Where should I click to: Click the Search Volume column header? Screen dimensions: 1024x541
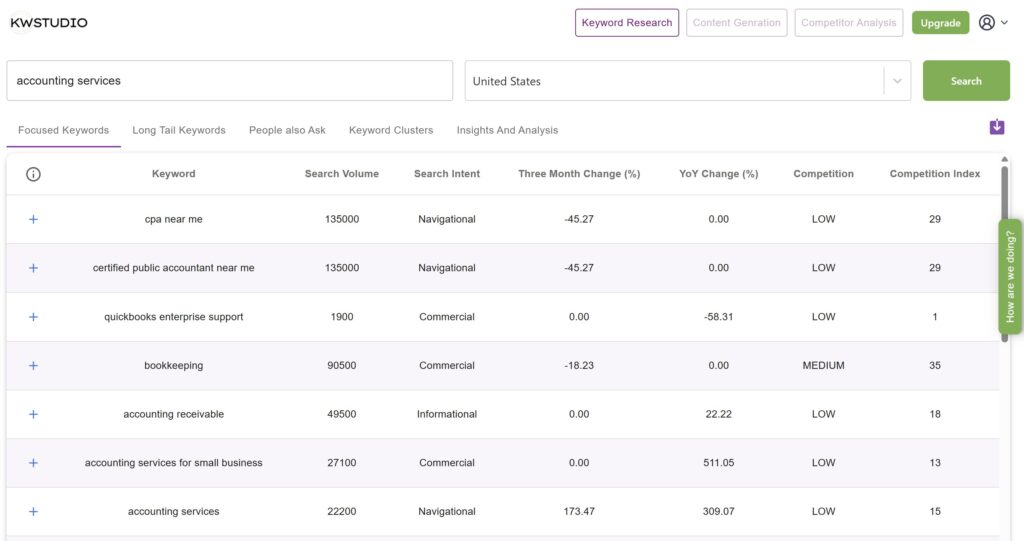coord(342,174)
